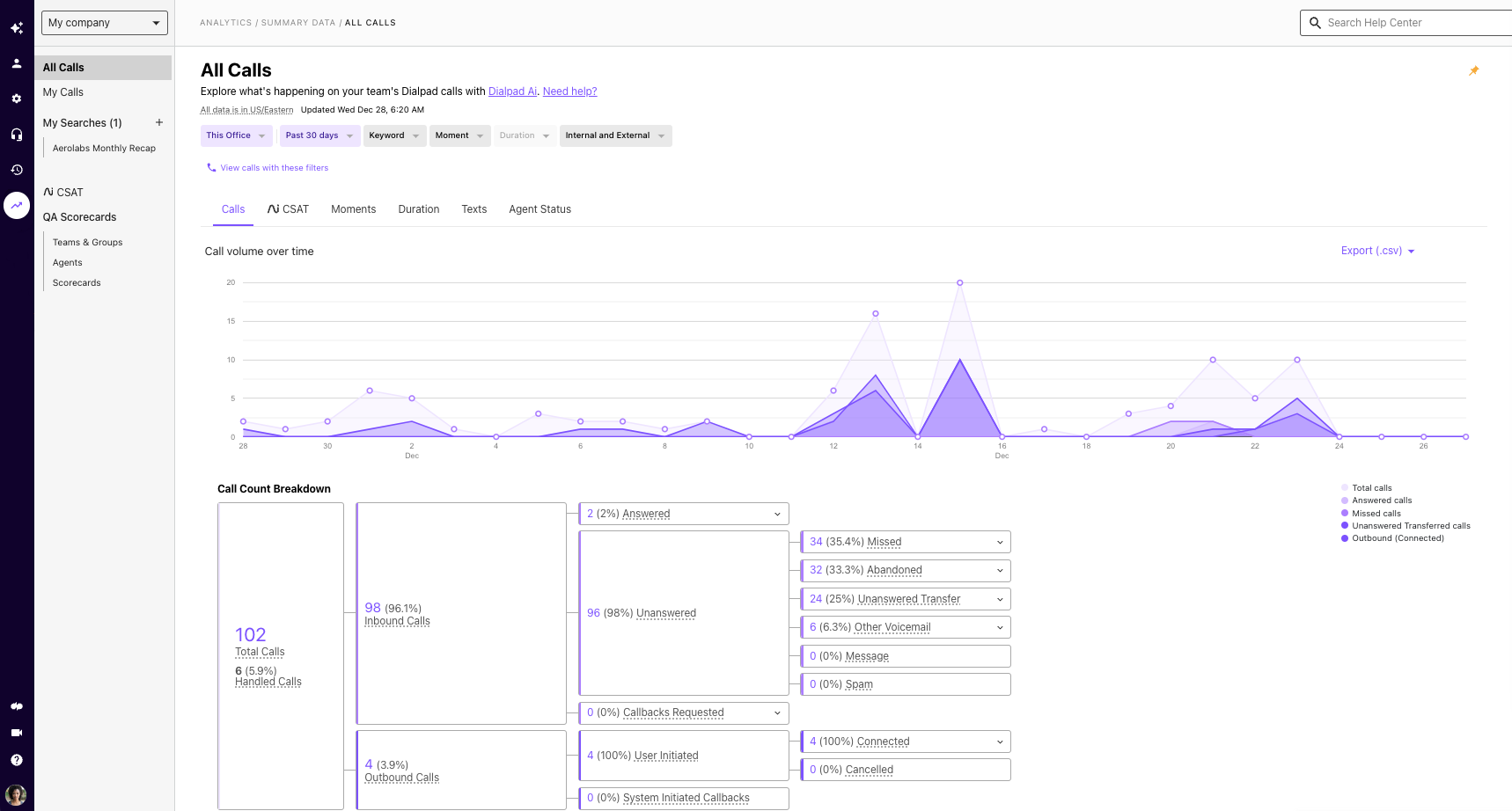The height and width of the screenshot is (811, 1512).
Task: Select All Calls in the sidebar
Action: point(103,68)
